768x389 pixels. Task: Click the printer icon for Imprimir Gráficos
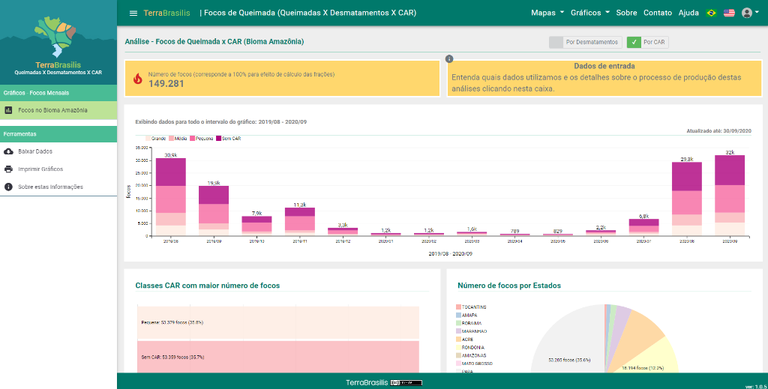coord(8,169)
